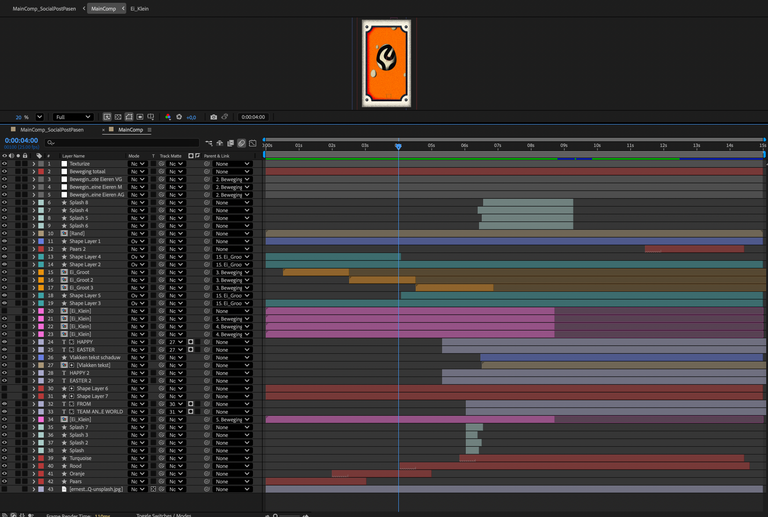
Task: Expand the Beweging totaal layer properties
Action: (x=33, y=172)
